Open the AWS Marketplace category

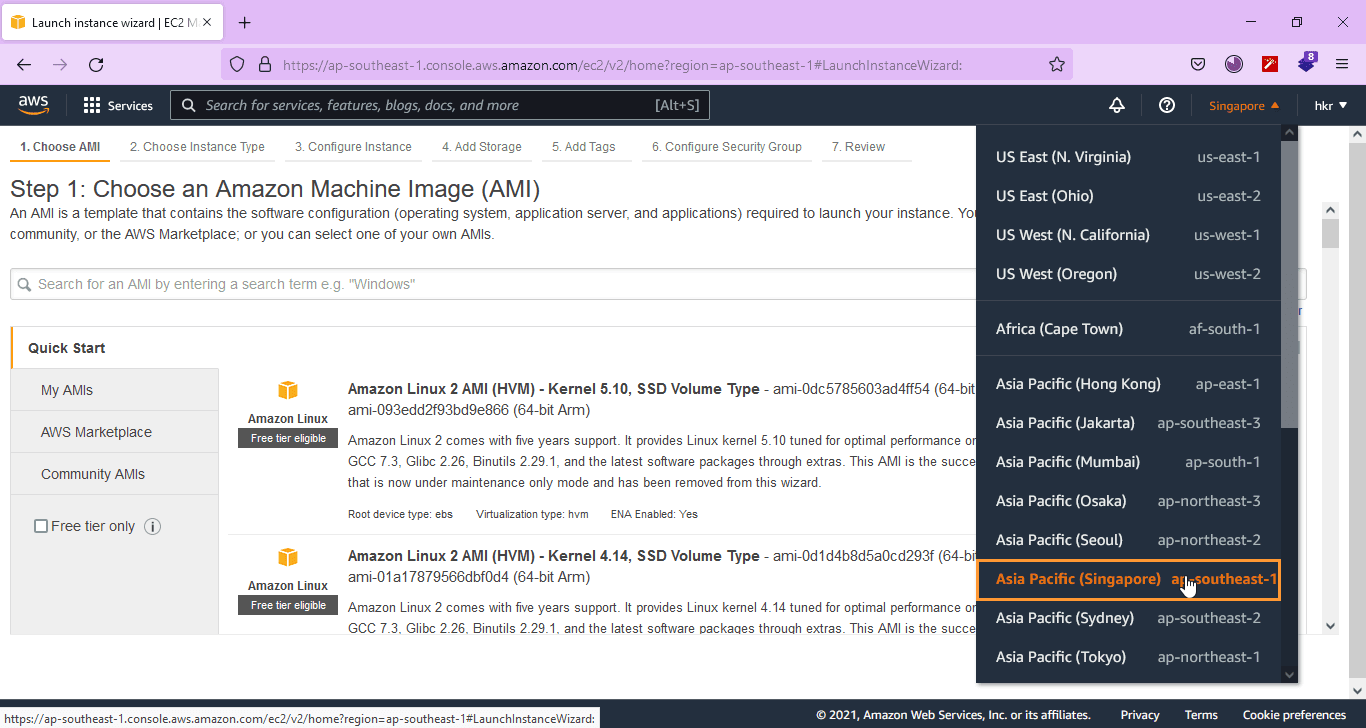(x=114, y=432)
